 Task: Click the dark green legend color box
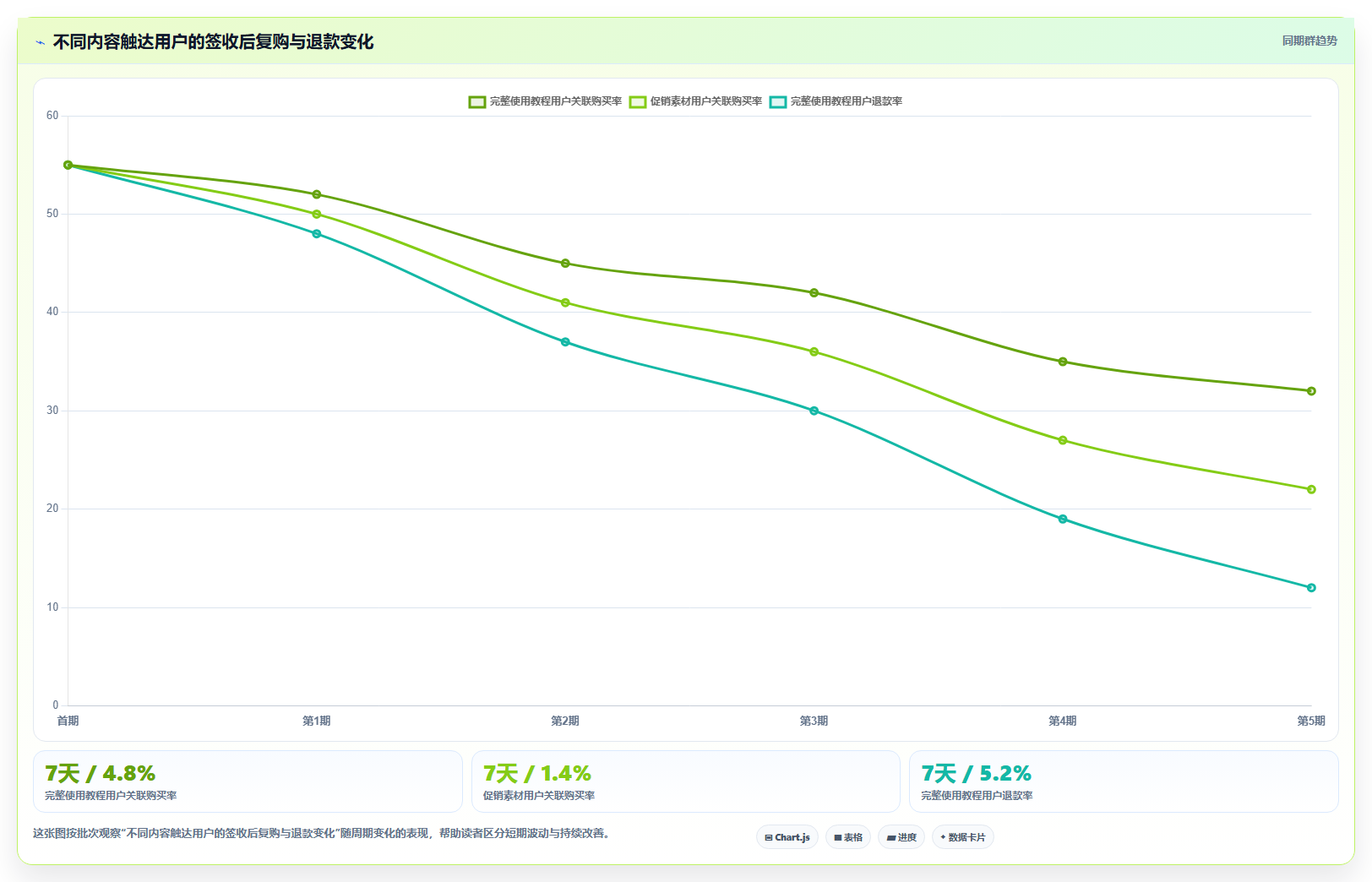pyautogui.click(x=477, y=101)
